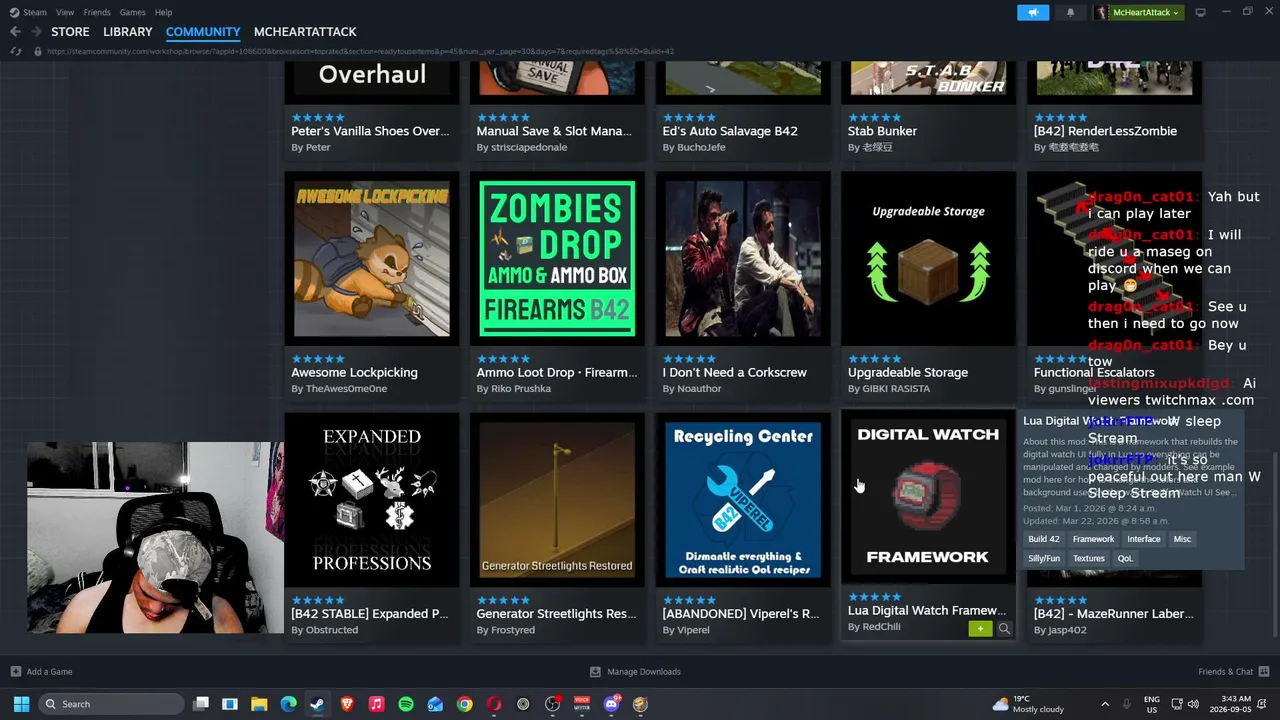Open Brave browser from taskbar
1280x720 pixels.
pyautogui.click(x=347, y=704)
